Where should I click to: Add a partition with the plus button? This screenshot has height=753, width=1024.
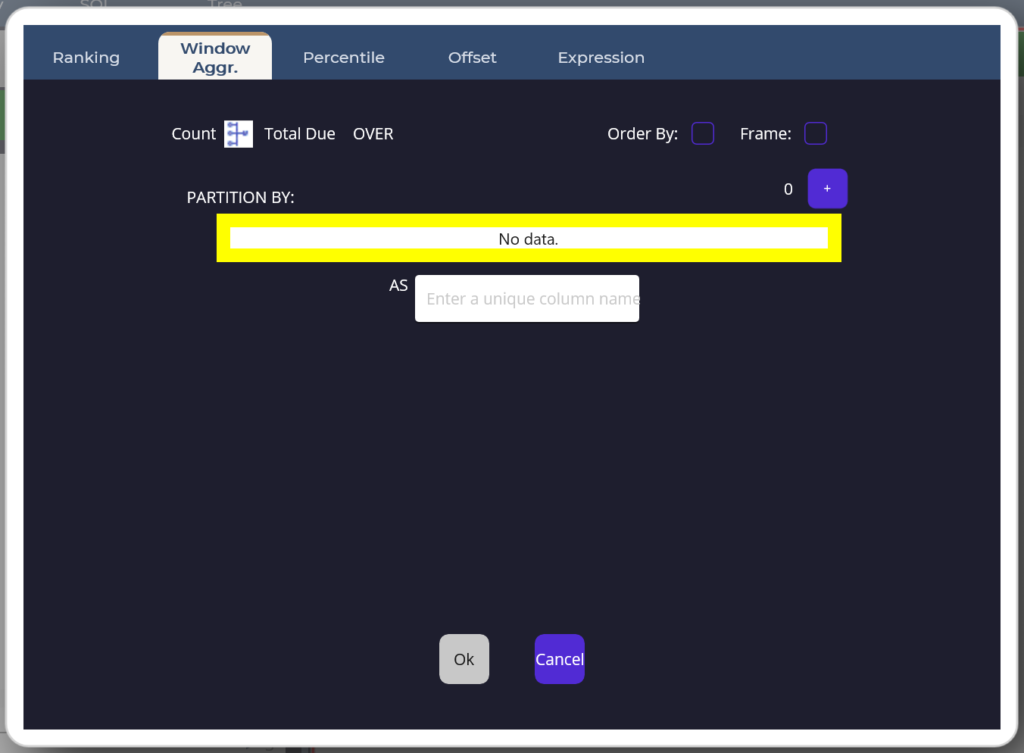[x=827, y=189]
